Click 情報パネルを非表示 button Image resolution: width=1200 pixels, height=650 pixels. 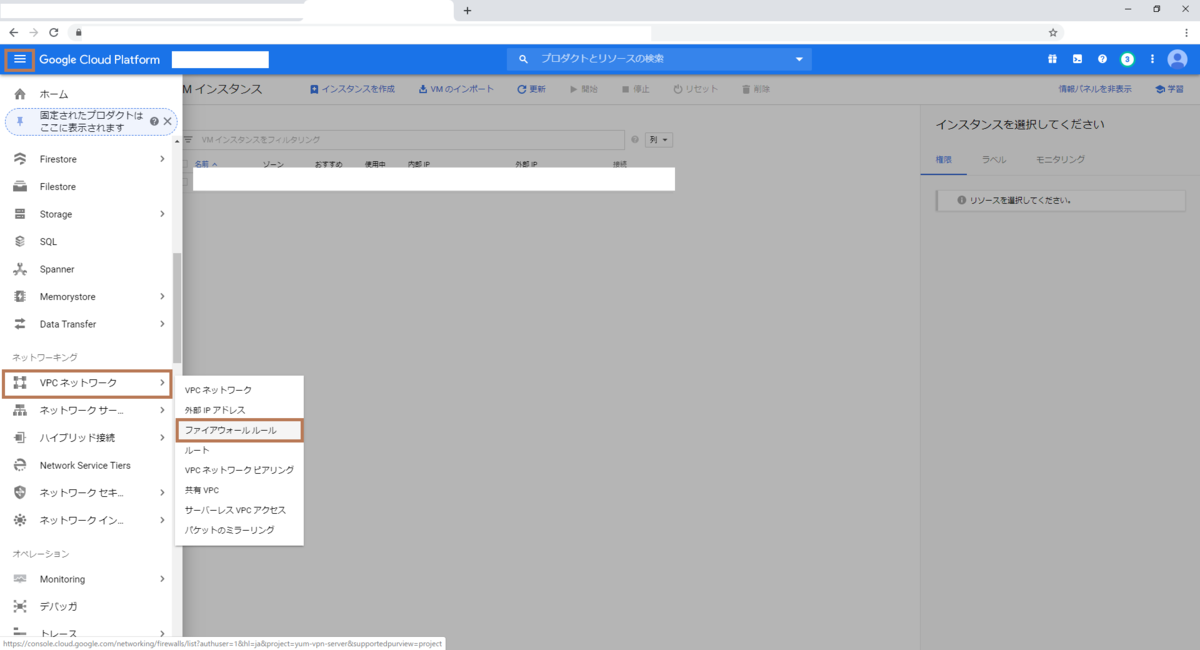pos(1095,89)
